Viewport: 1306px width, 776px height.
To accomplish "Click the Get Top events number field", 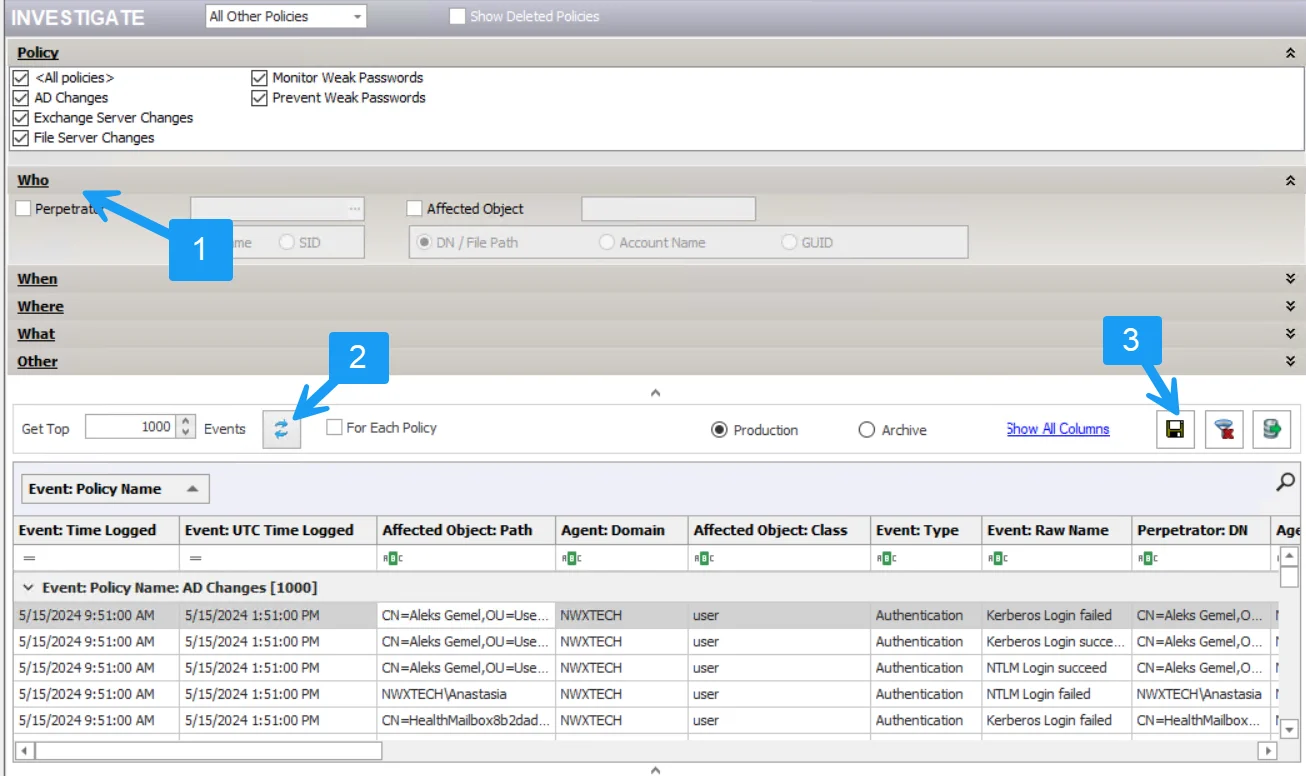I will 130,427.
